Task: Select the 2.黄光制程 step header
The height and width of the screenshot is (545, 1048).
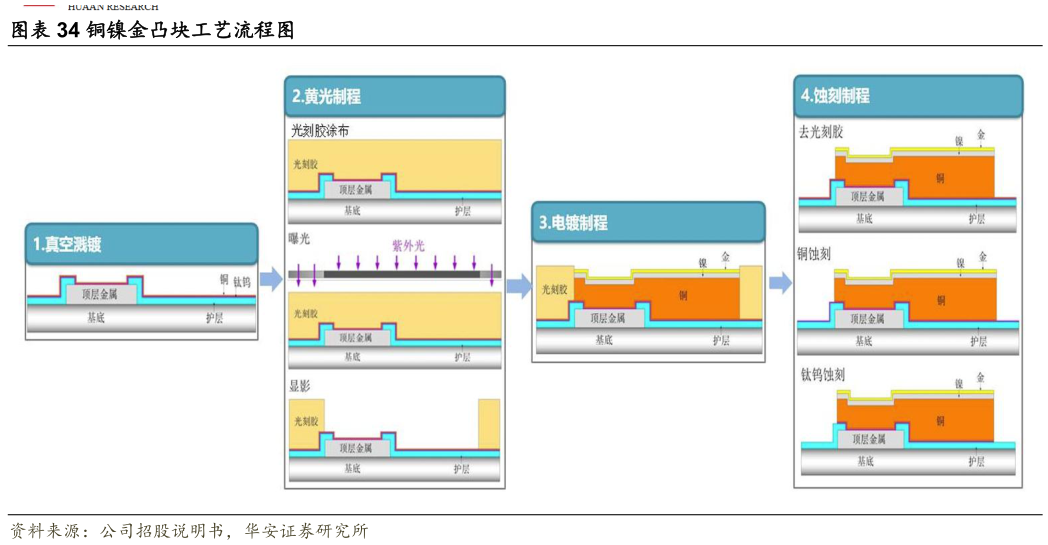Action: [x=394, y=96]
